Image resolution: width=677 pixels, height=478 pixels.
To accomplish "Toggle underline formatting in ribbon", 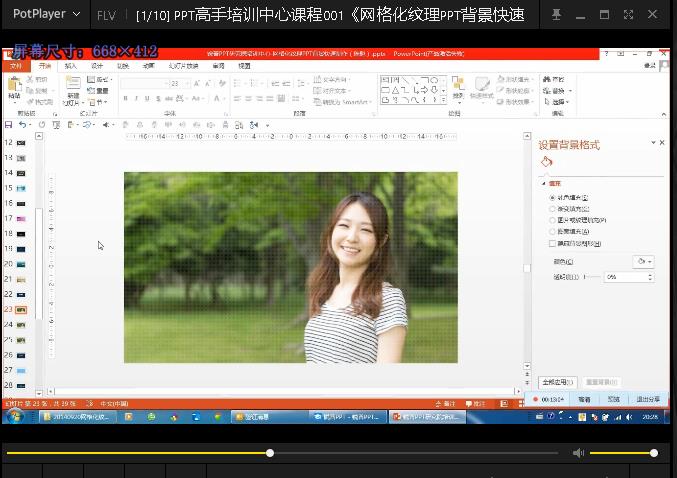I will 147,99.
